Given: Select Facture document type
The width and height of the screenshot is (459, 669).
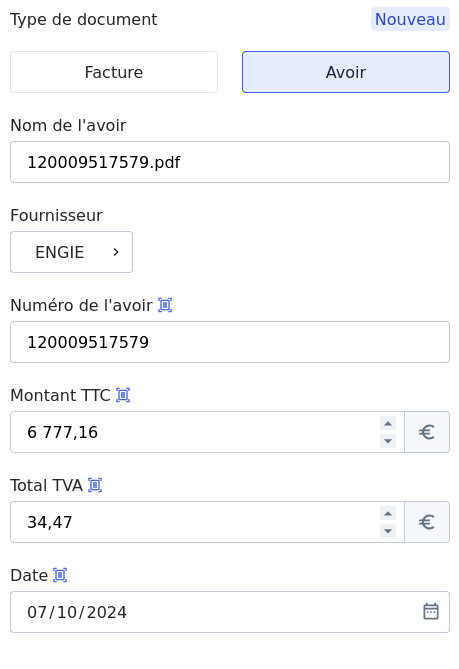Looking at the screenshot, I should 114,72.
